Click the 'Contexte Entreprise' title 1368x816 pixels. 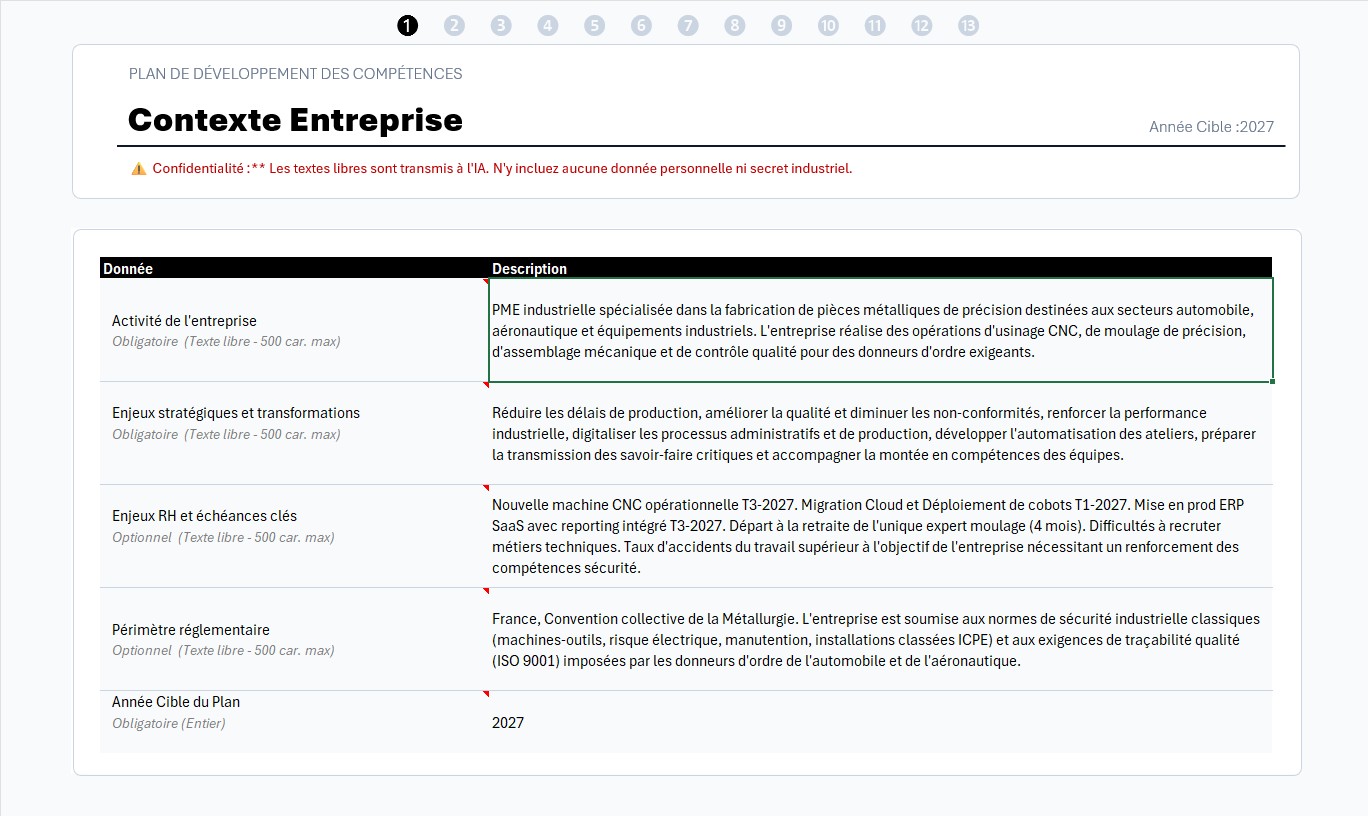pyautogui.click(x=295, y=120)
